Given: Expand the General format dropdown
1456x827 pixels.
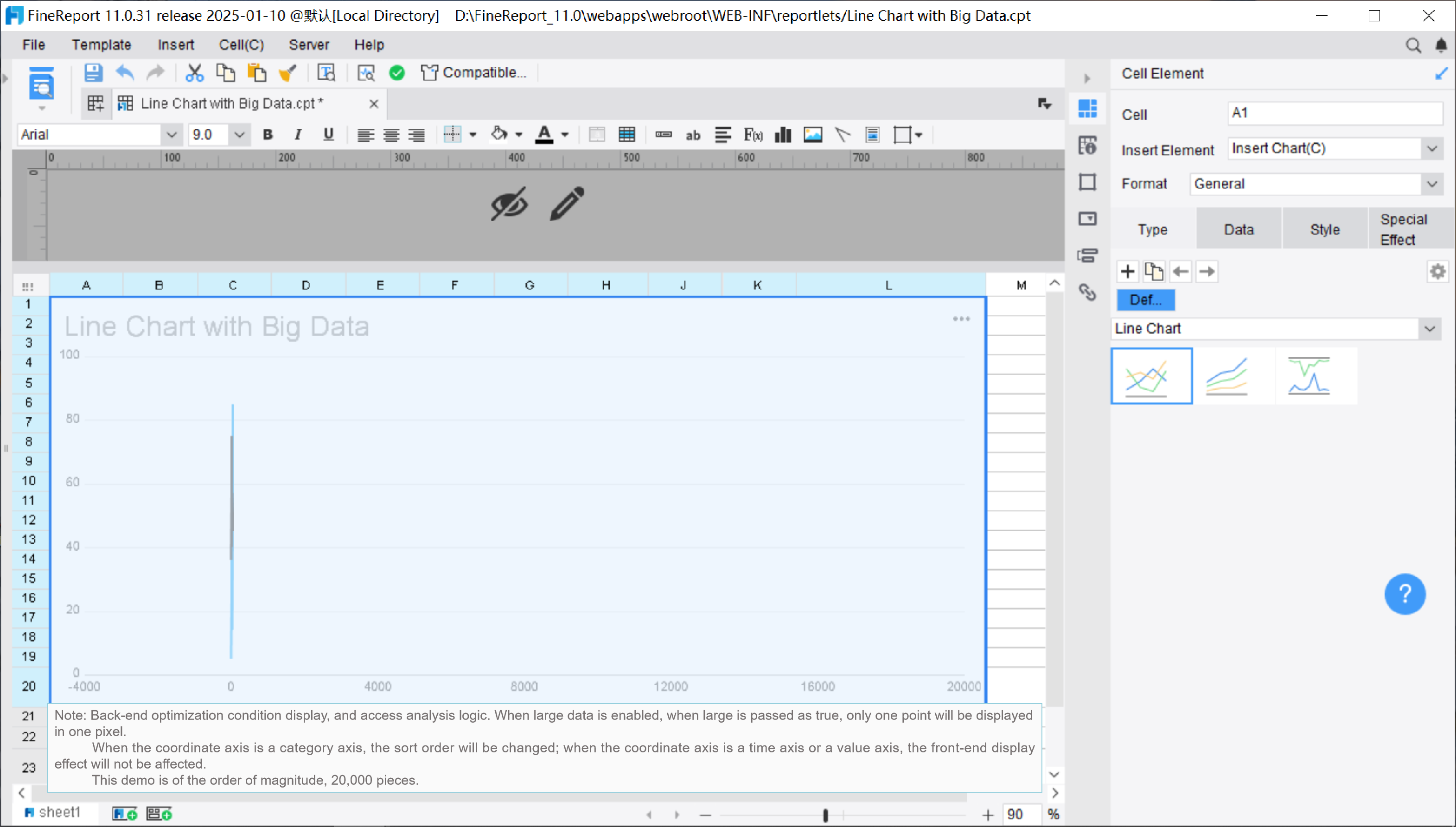Looking at the screenshot, I should [1431, 184].
